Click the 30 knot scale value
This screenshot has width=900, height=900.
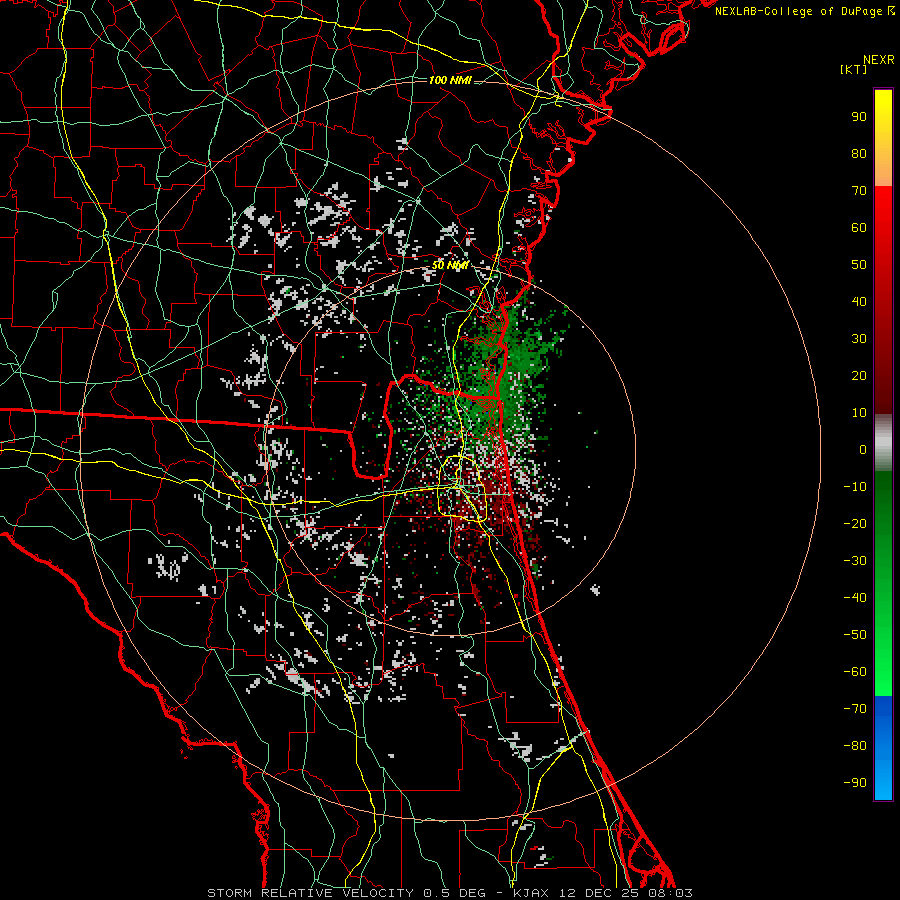(859, 339)
